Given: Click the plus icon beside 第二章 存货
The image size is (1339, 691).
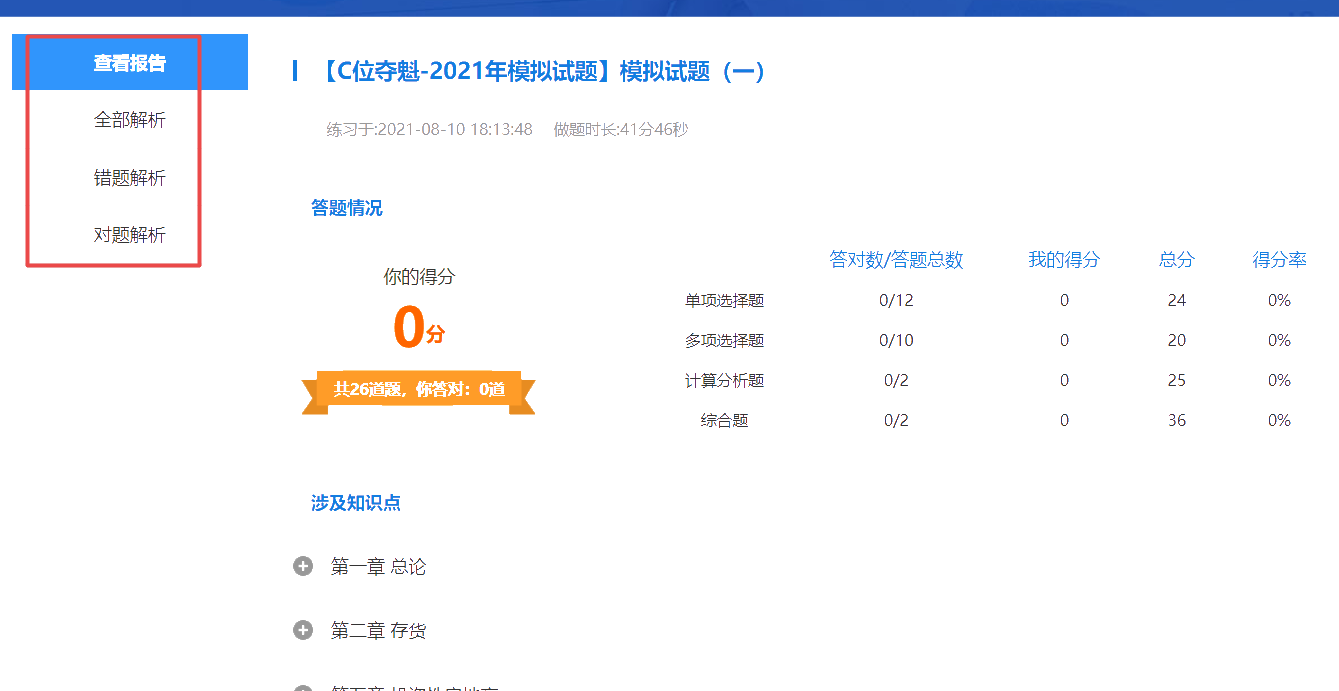Looking at the screenshot, I should click(303, 631).
